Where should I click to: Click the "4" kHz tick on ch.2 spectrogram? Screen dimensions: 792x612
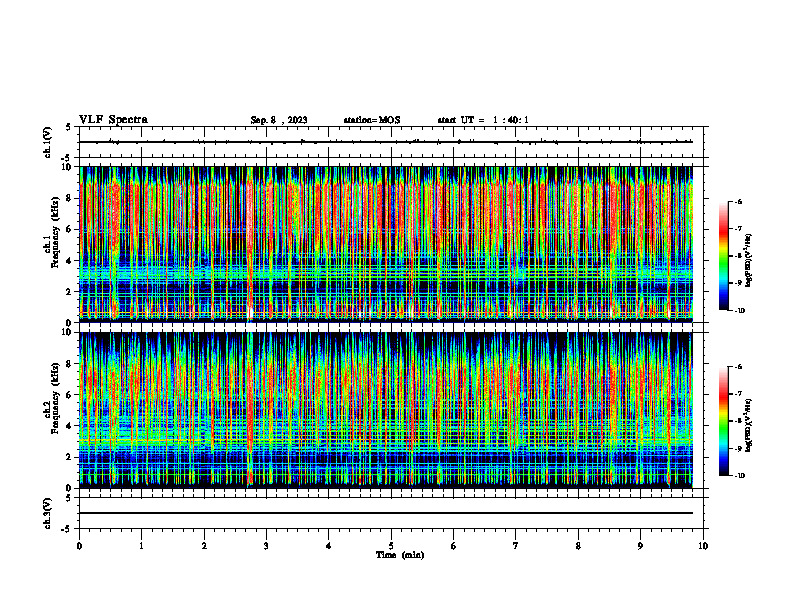point(69,426)
